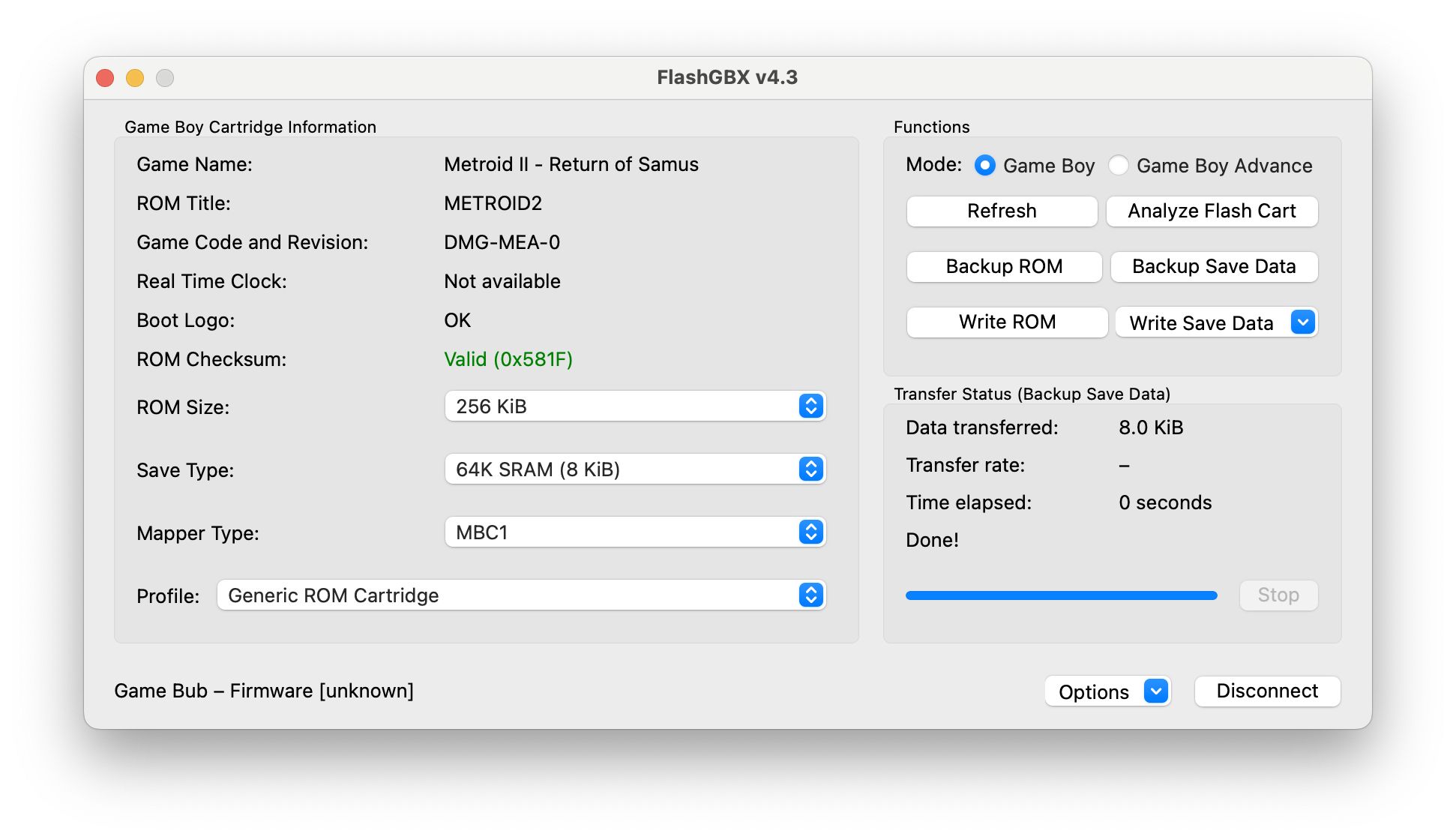1456x840 pixels.
Task: Click Backup Save Data button
Action: 1214,267
